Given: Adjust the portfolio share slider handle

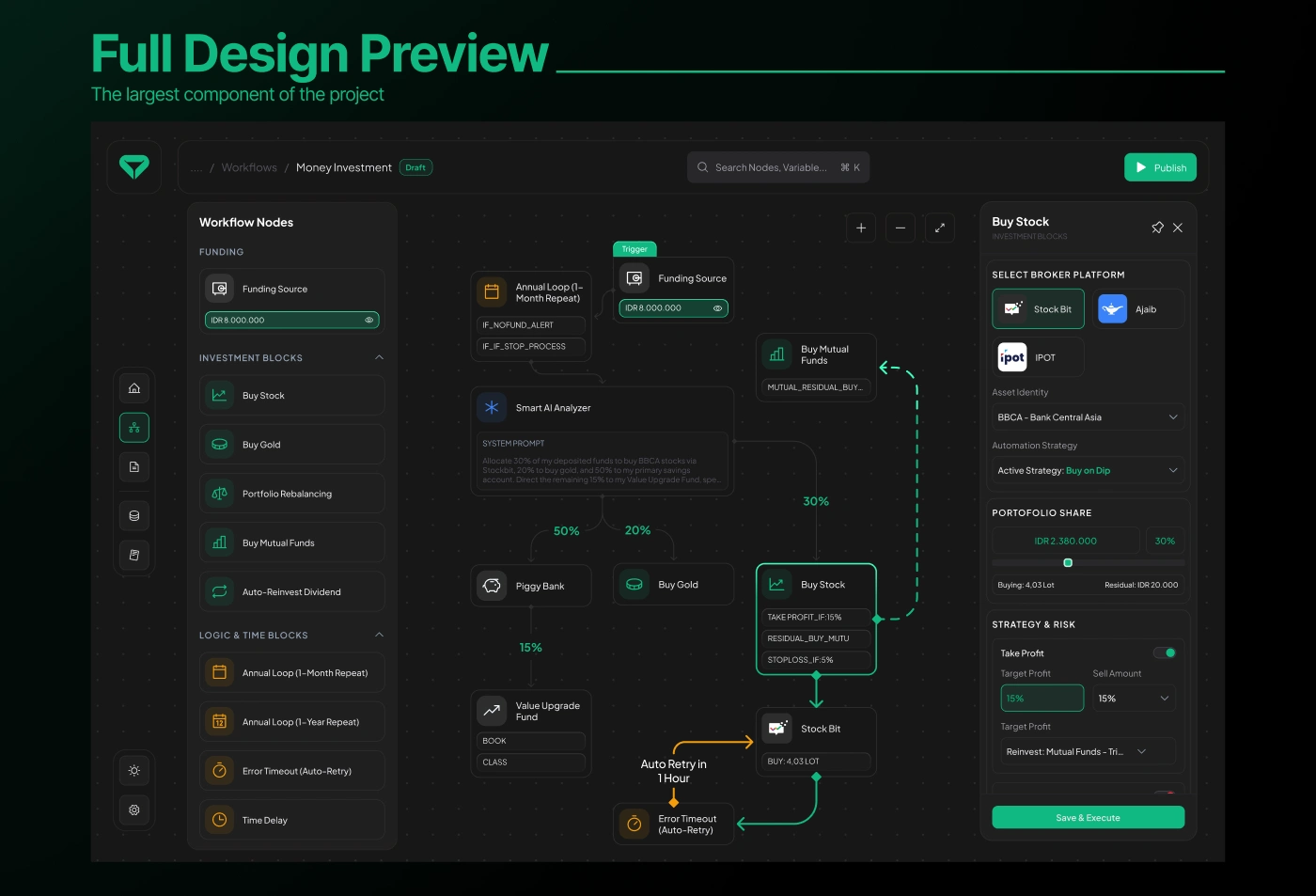Looking at the screenshot, I should [1068, 563].
